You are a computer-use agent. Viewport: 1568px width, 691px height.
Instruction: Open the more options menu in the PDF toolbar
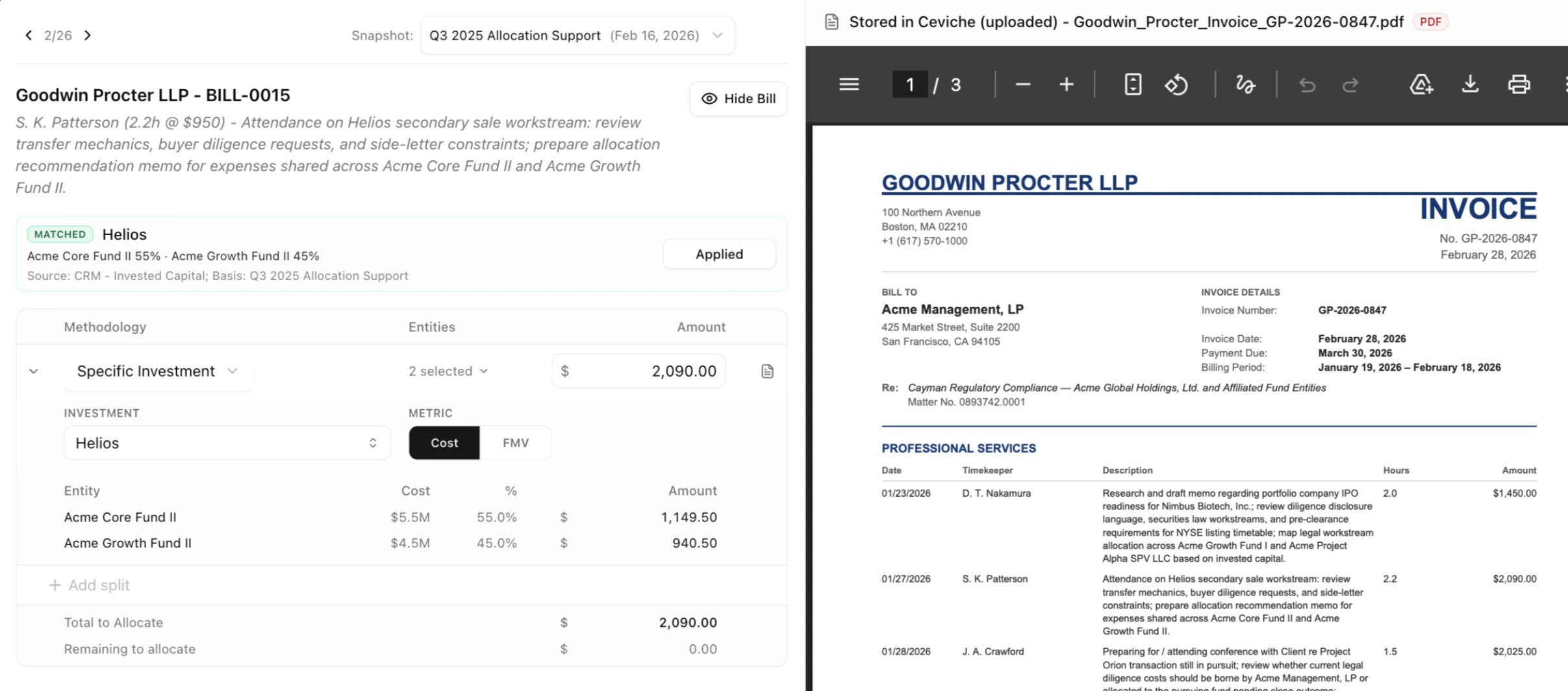click(x=1564, y=84)
